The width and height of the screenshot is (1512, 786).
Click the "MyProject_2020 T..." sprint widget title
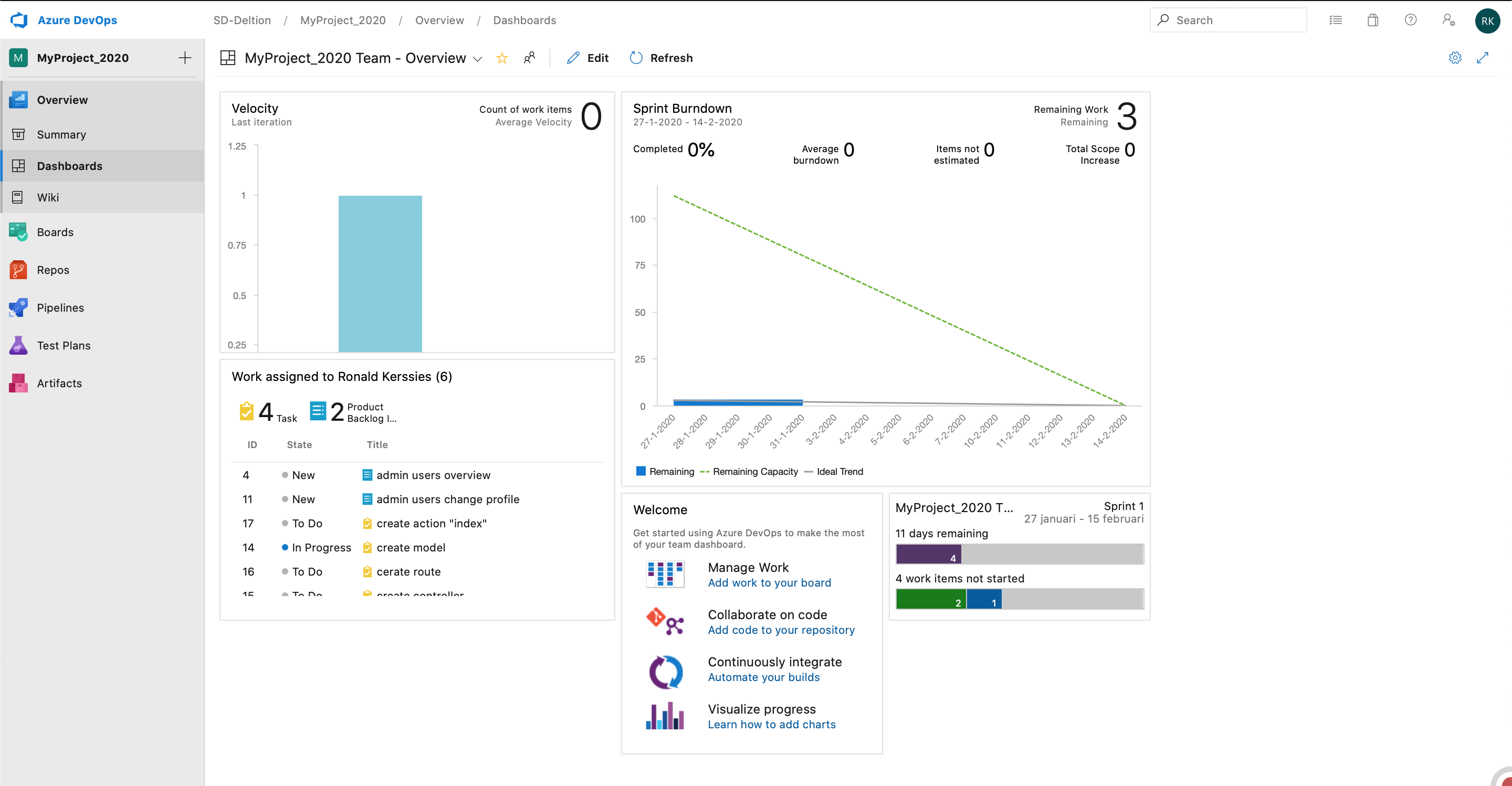coord(954,508)
